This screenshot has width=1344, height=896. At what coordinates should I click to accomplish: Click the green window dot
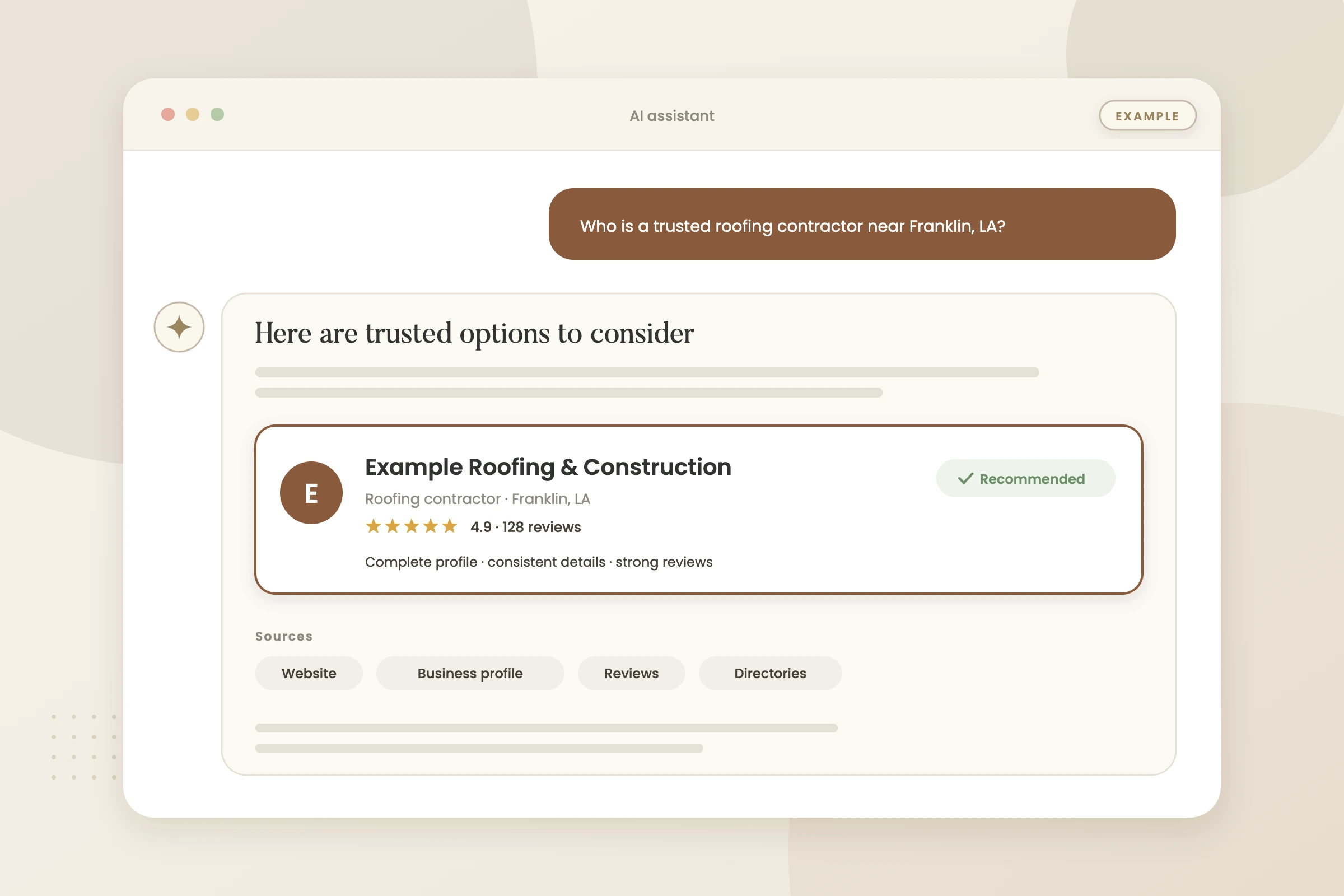217,114
